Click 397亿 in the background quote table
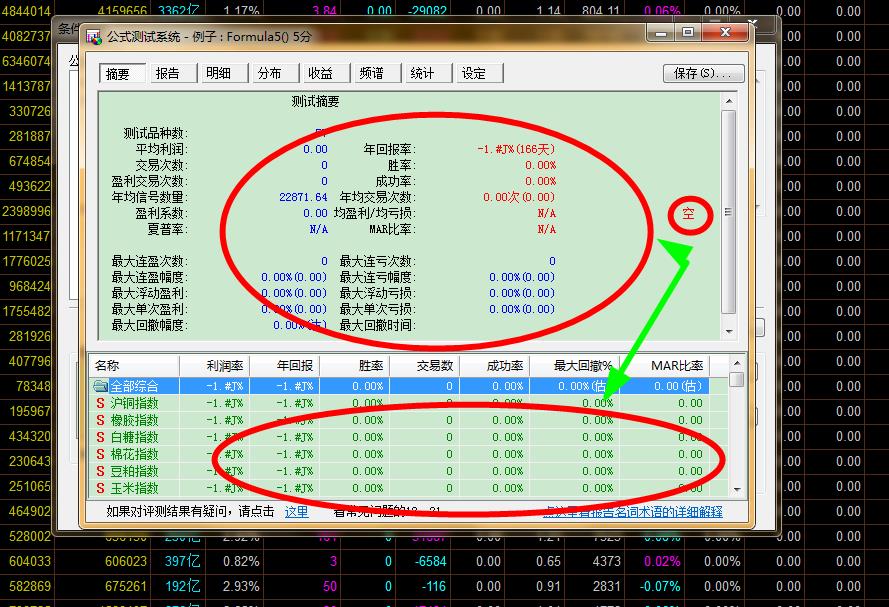This screenshot has width=889, height=607. tap(183, 562)
